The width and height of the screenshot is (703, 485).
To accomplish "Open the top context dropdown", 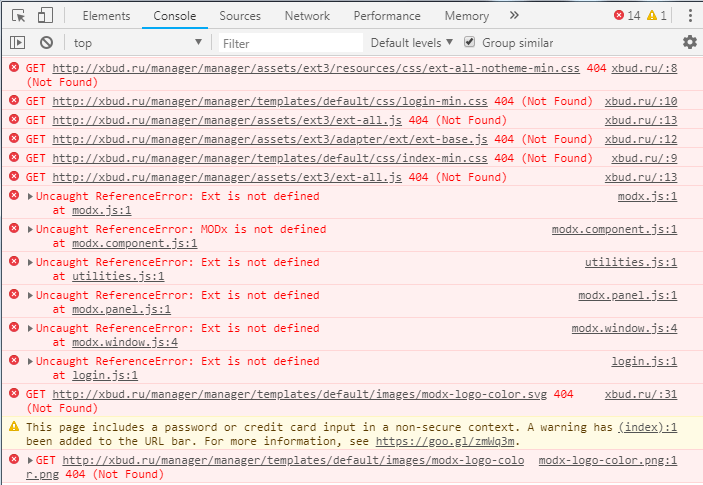I will (137, 43).
